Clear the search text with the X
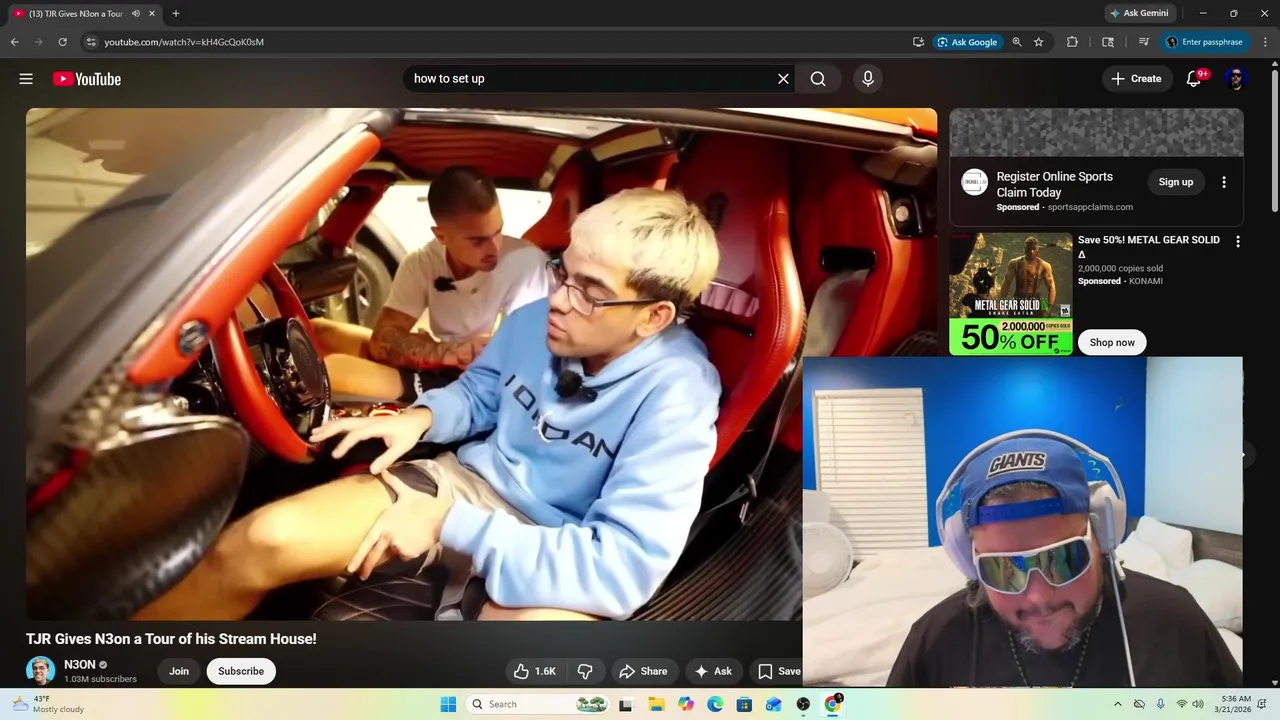Viewport: 1280px width, 720px height. point(783,79)
